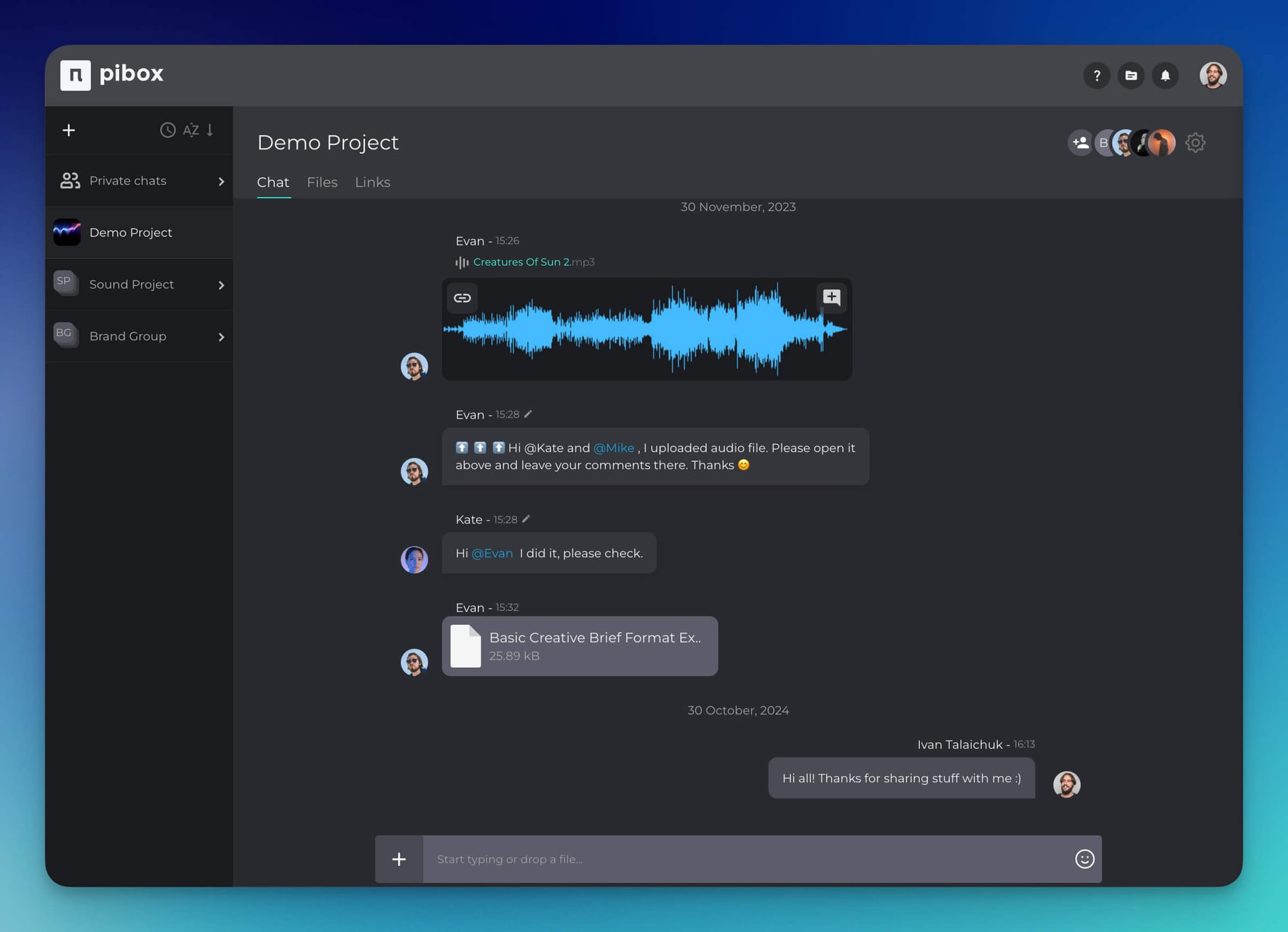Screen dimensions: 1288x932
Task: Switch to the Links tab
Action: (372, 182)
